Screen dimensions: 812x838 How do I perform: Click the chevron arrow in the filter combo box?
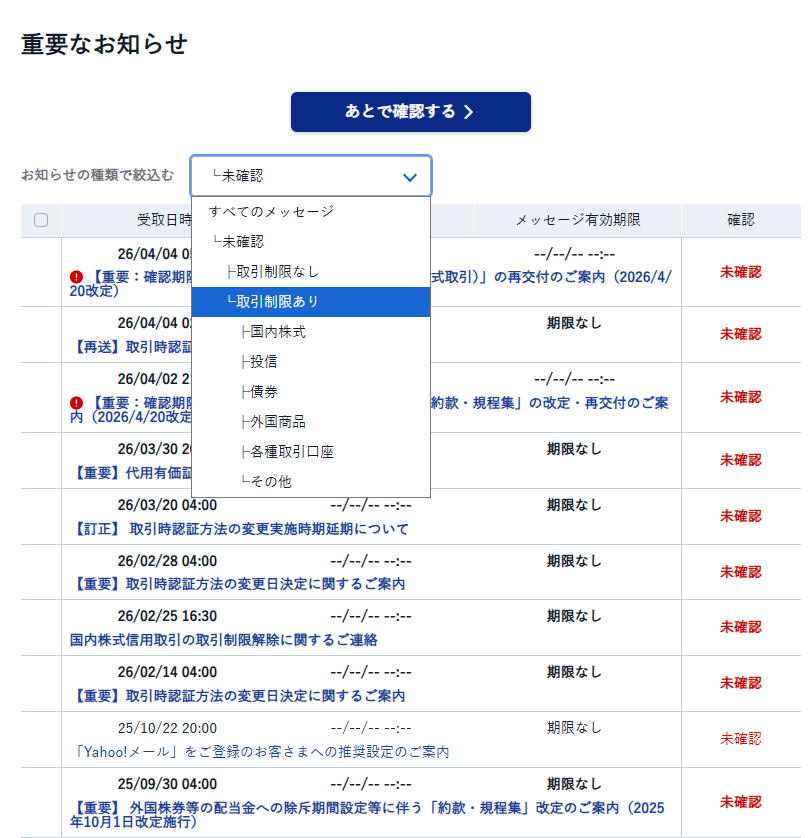pyautogui.click(x=410, y=177)
